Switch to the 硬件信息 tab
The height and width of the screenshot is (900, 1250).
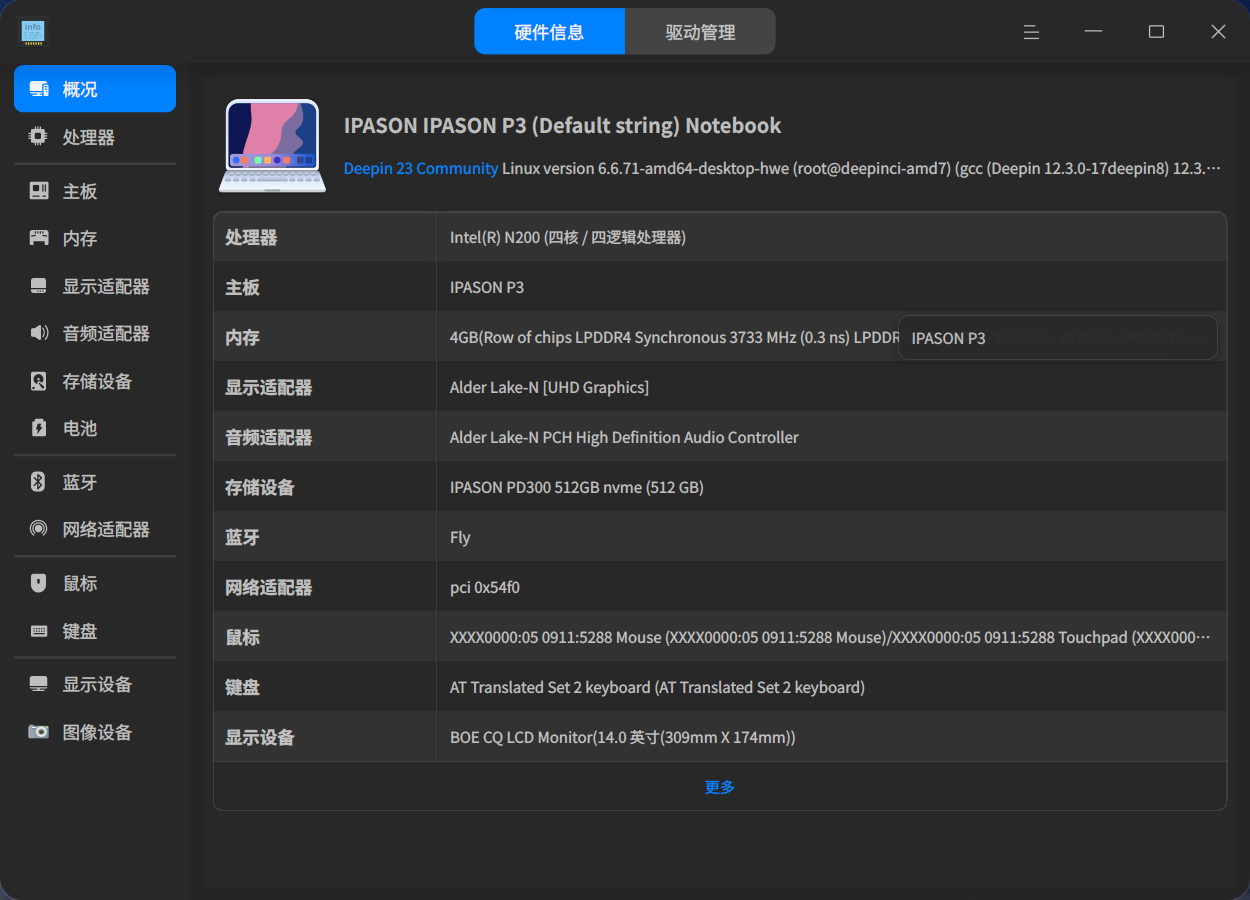coord(549,31)
